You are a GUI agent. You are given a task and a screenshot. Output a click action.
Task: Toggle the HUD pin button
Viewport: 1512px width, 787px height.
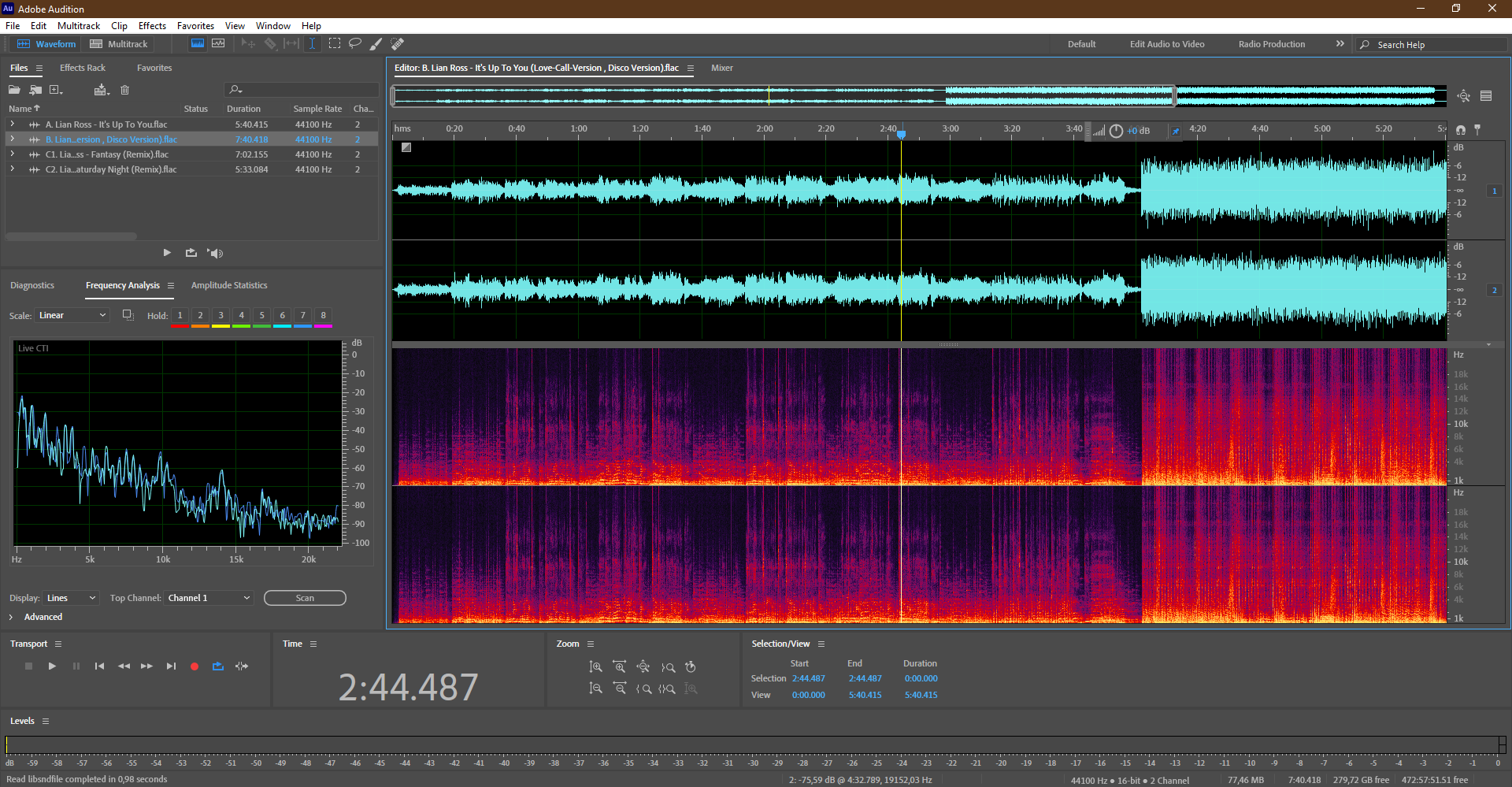point(1176,131)
